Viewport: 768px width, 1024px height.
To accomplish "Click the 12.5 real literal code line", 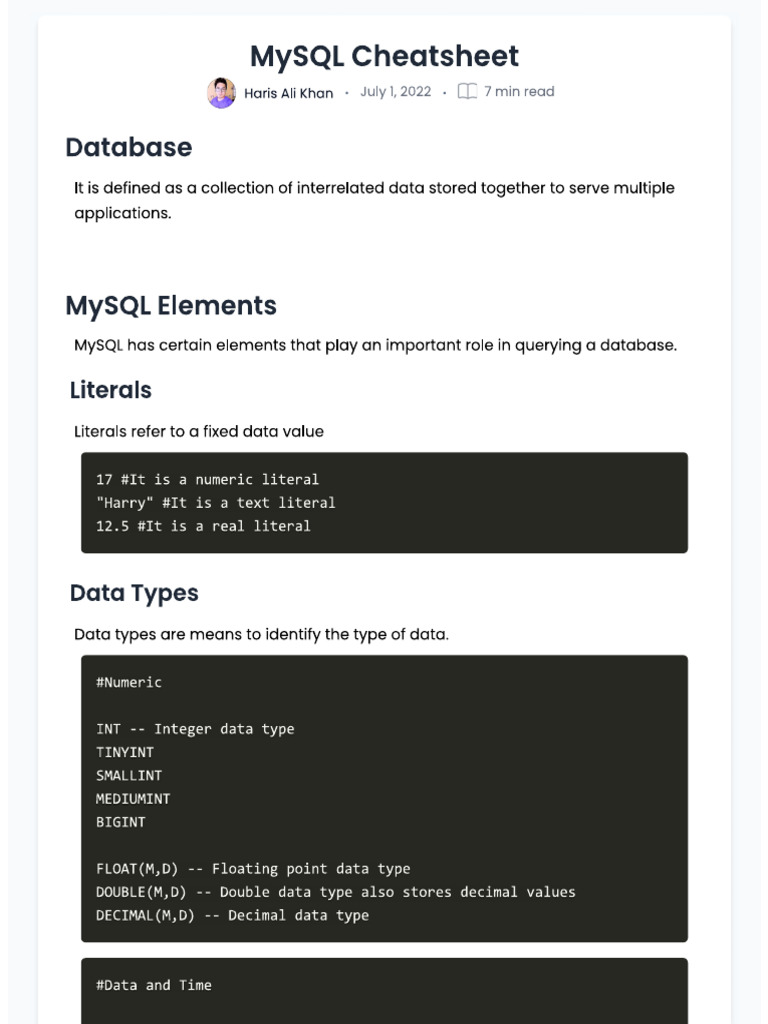I will pos(203,526).
